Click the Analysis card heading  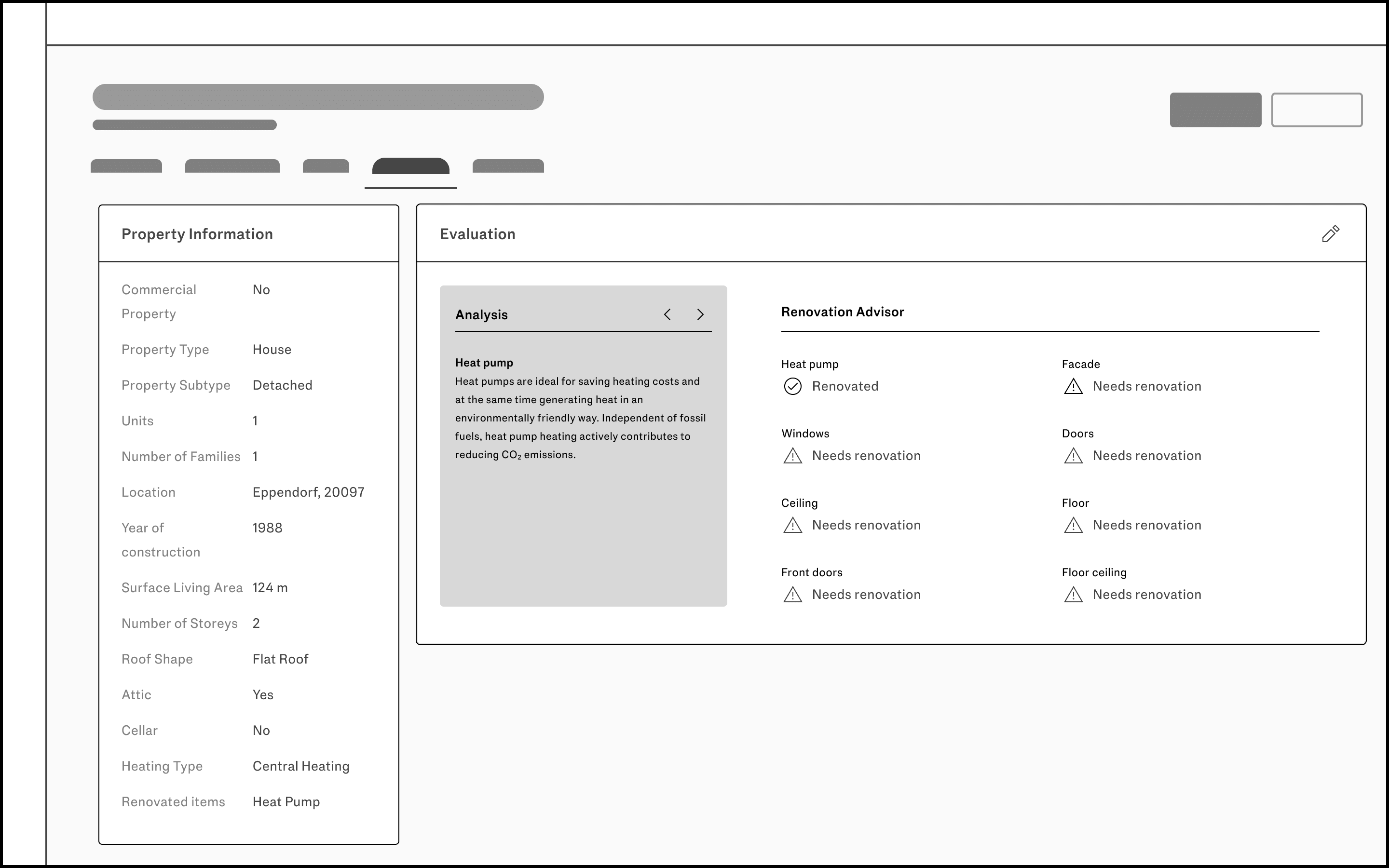[481, 314]
